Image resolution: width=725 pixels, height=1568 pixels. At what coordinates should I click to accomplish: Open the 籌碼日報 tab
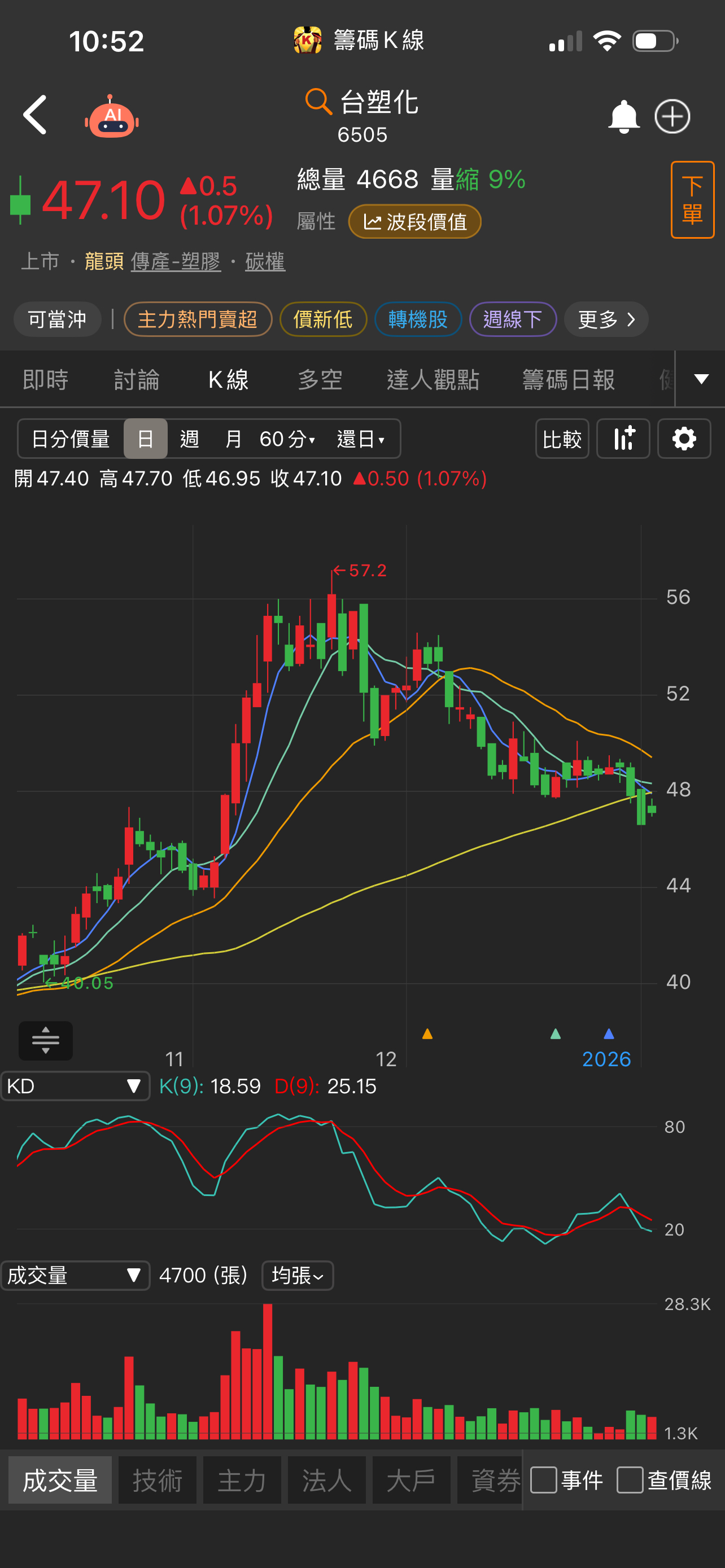(x=569, y=380)
